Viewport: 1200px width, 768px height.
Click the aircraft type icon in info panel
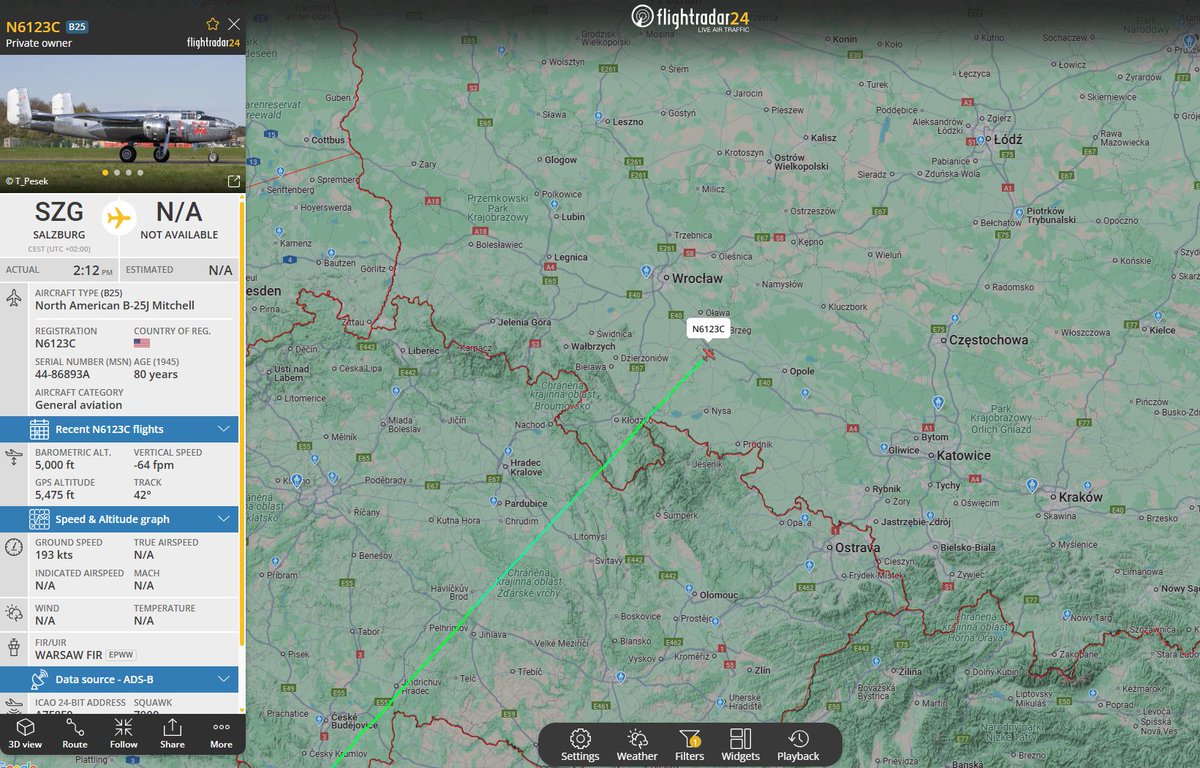[15, 298]
